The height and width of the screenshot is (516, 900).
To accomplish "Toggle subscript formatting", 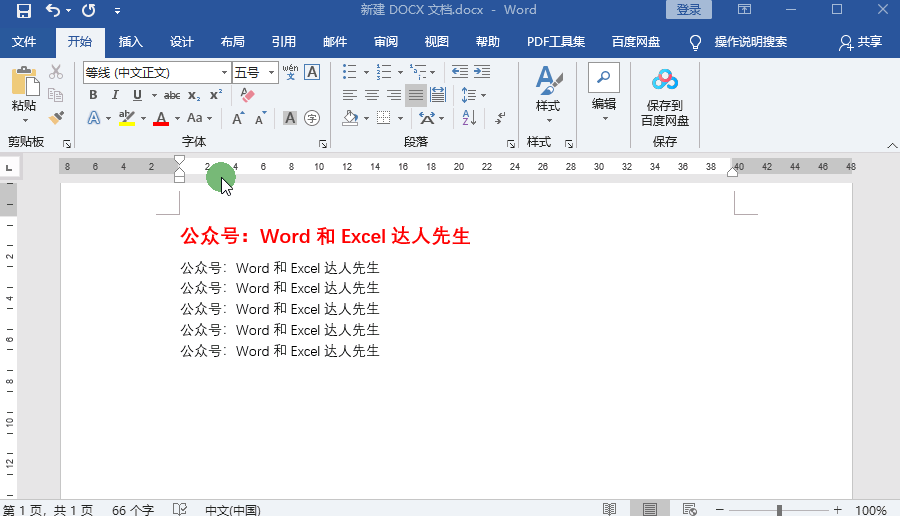I will point(194,95).
